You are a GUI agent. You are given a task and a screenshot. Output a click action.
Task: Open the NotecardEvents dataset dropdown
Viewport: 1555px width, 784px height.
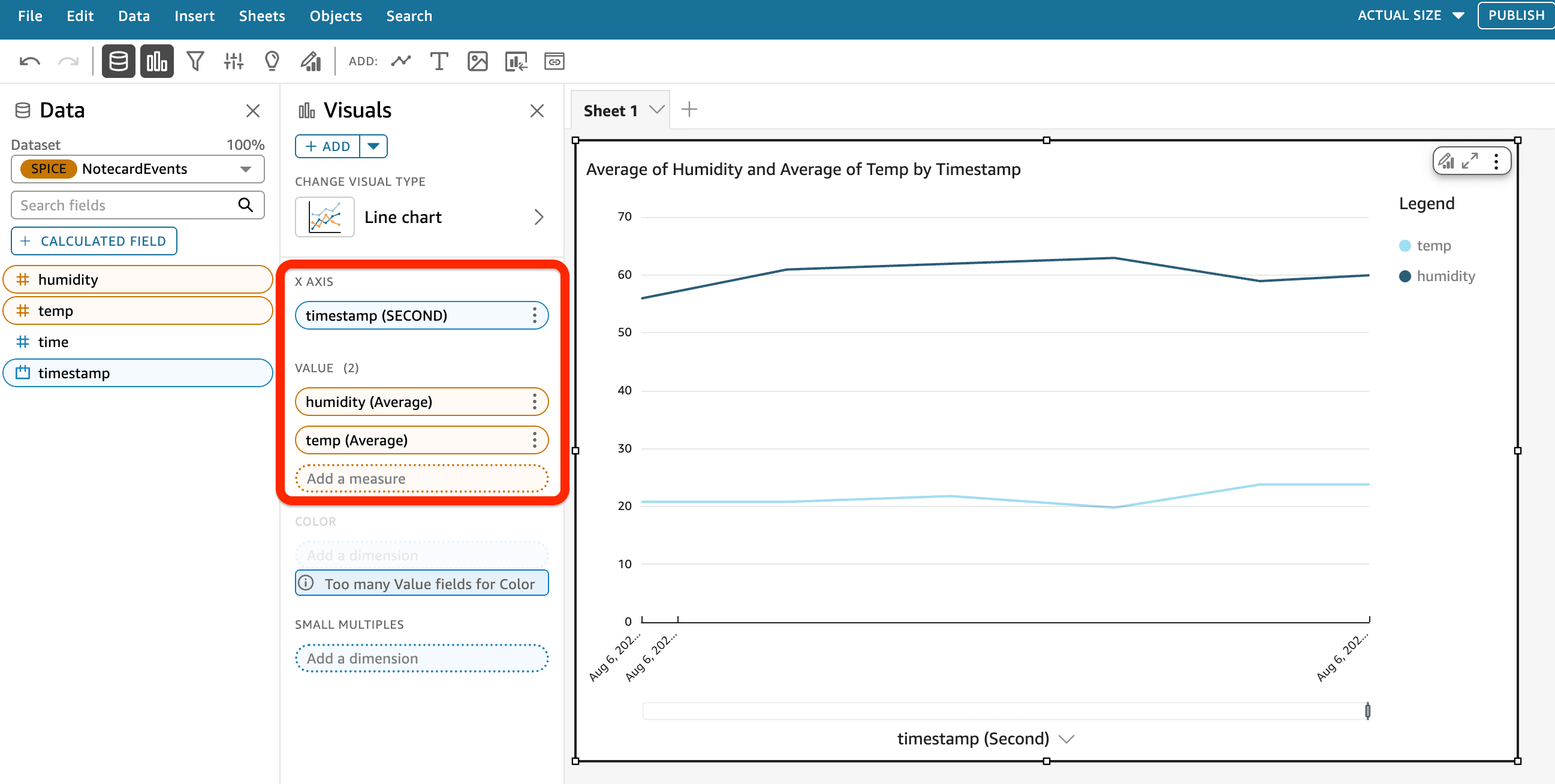point(138,169)
